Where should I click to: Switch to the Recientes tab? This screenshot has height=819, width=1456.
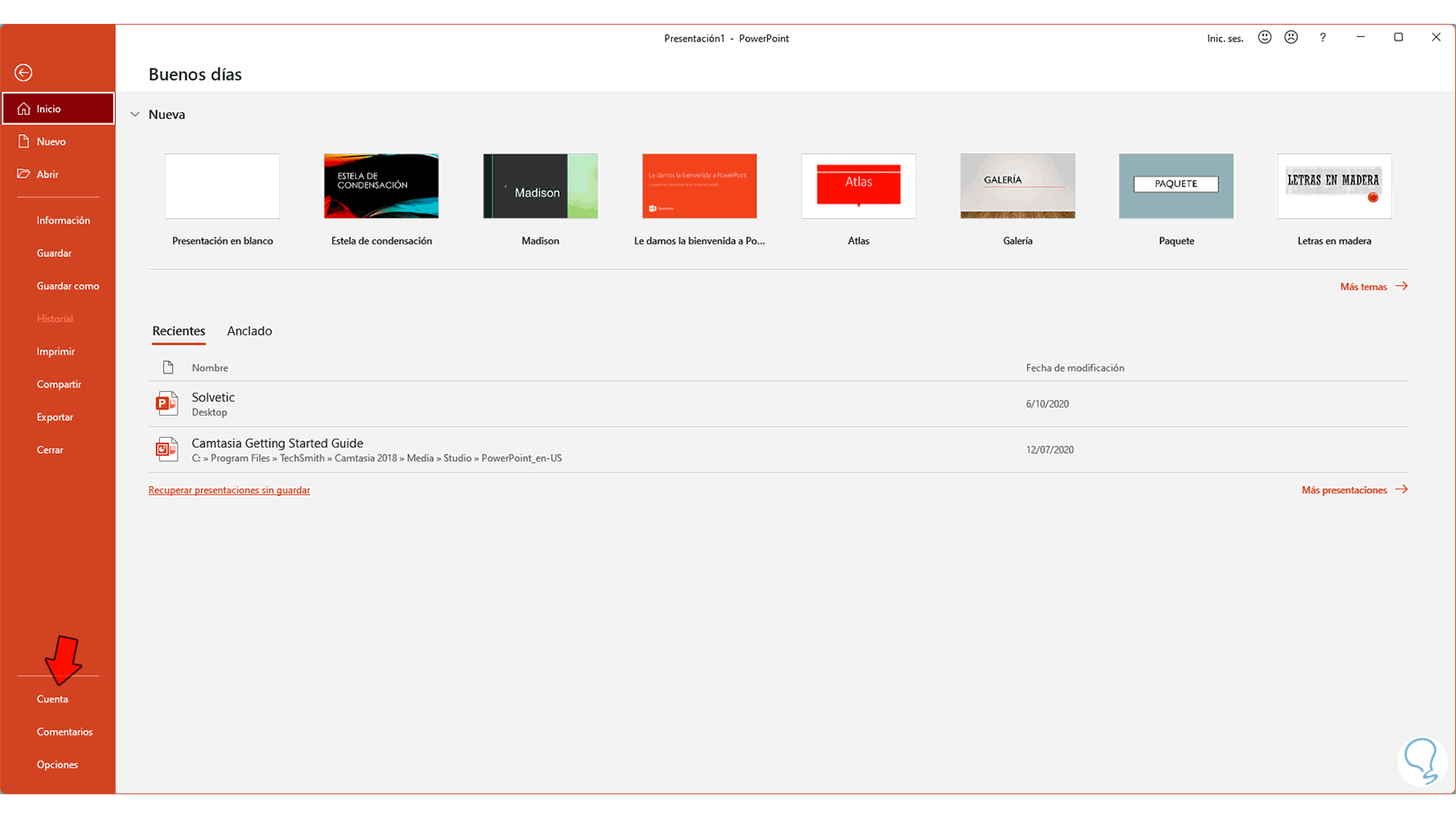(178, 331)
